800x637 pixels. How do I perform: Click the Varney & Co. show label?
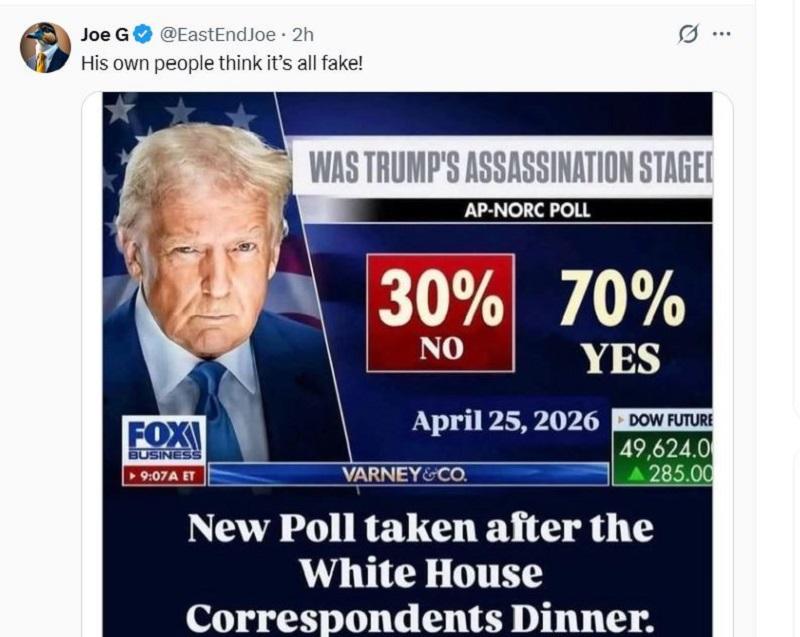point(405,474)
